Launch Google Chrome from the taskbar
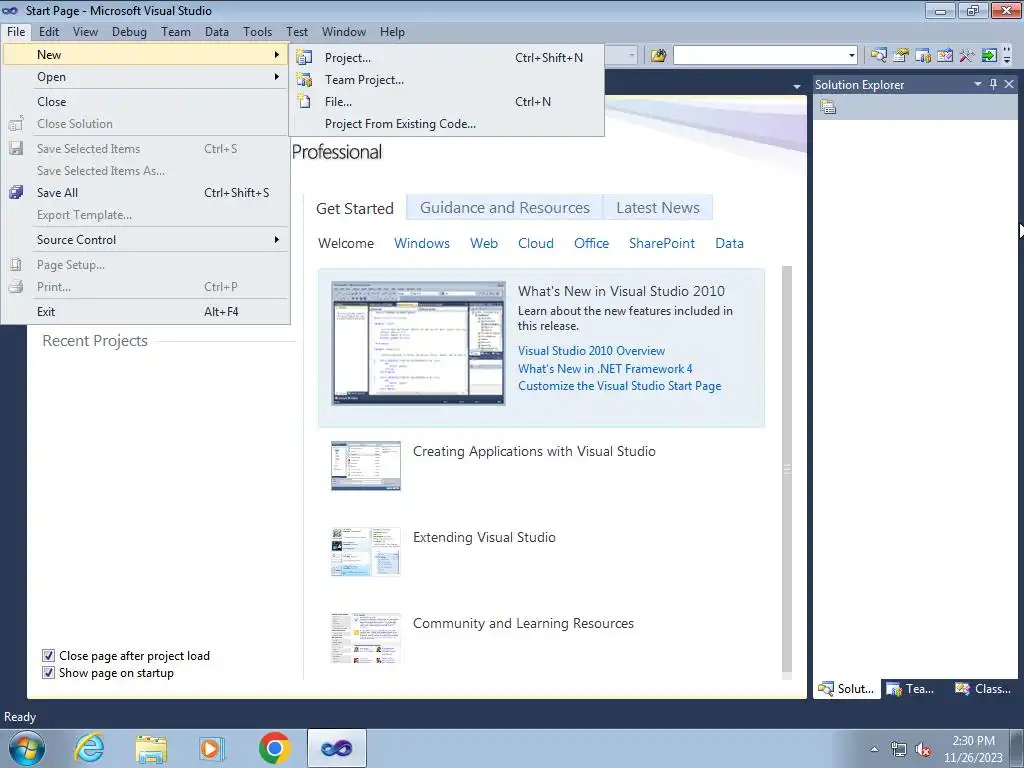1024x768 pixels. pyautogui.click(x=274, y=748)
